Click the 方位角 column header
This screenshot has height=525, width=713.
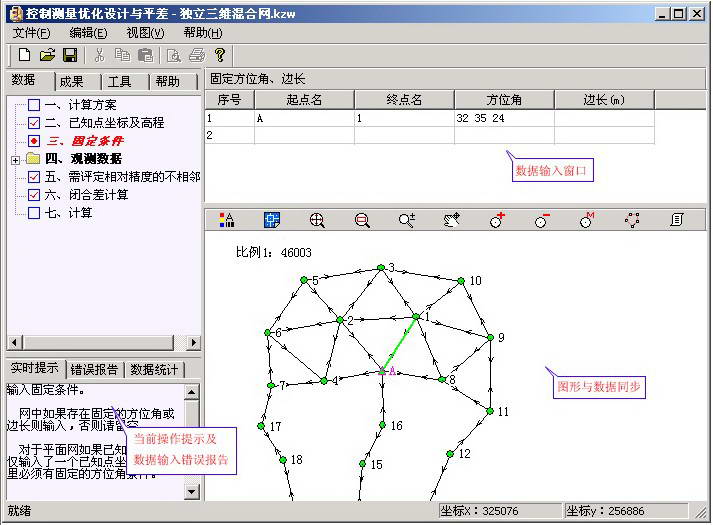(504, 100)
